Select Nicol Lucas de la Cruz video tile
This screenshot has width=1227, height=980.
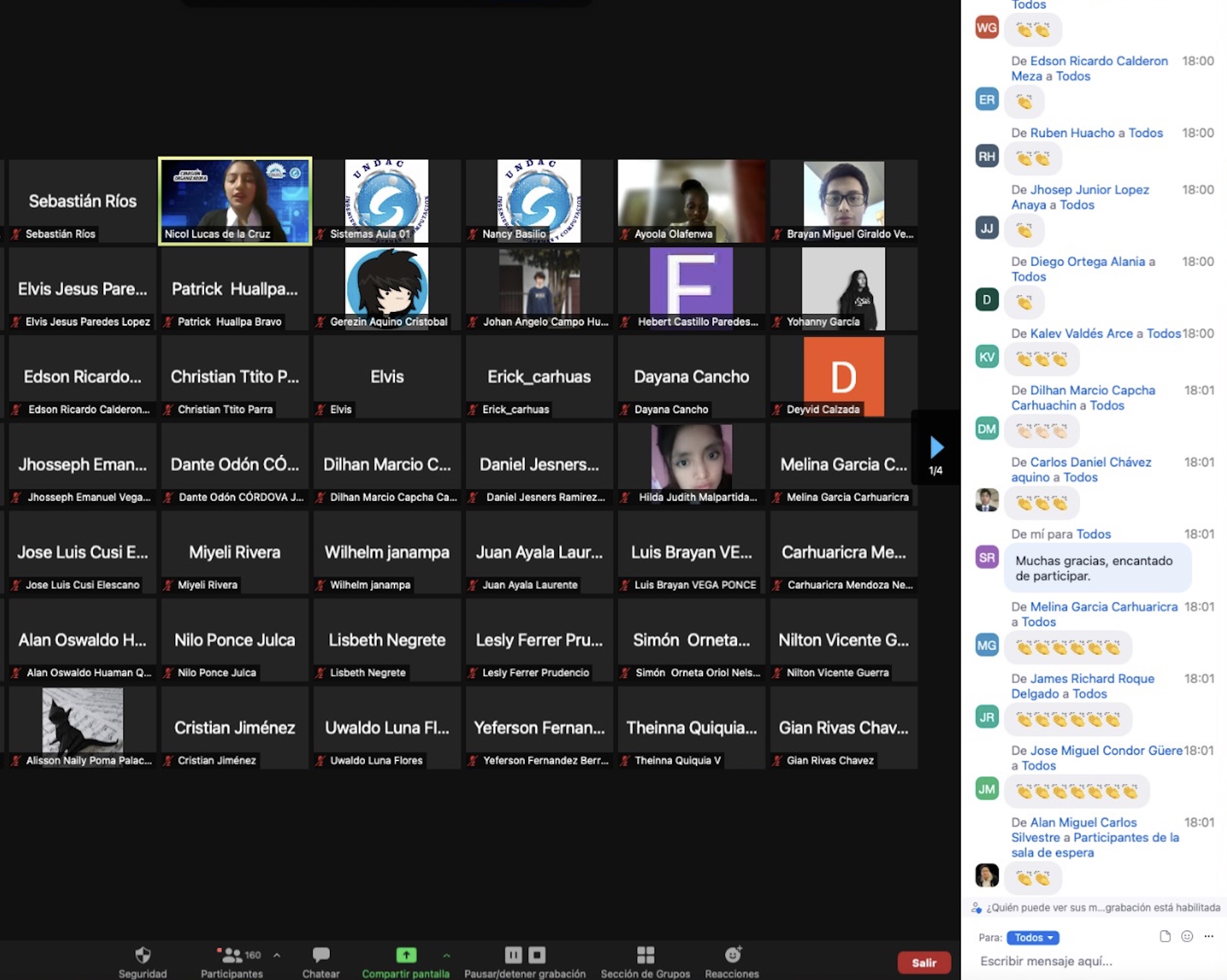[x=235, y=200]
